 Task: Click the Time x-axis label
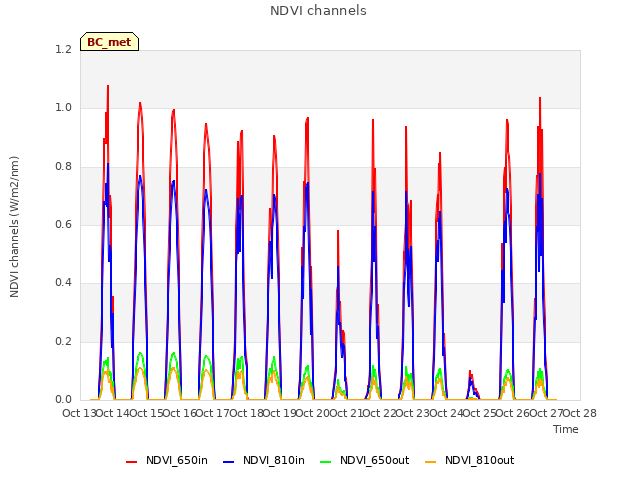pos(566,429)
